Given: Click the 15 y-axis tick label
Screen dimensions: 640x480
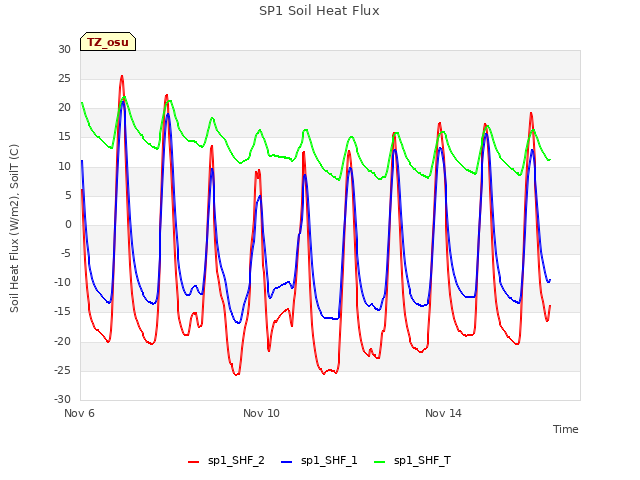Looking at the screenshot, I should point(64,137).
